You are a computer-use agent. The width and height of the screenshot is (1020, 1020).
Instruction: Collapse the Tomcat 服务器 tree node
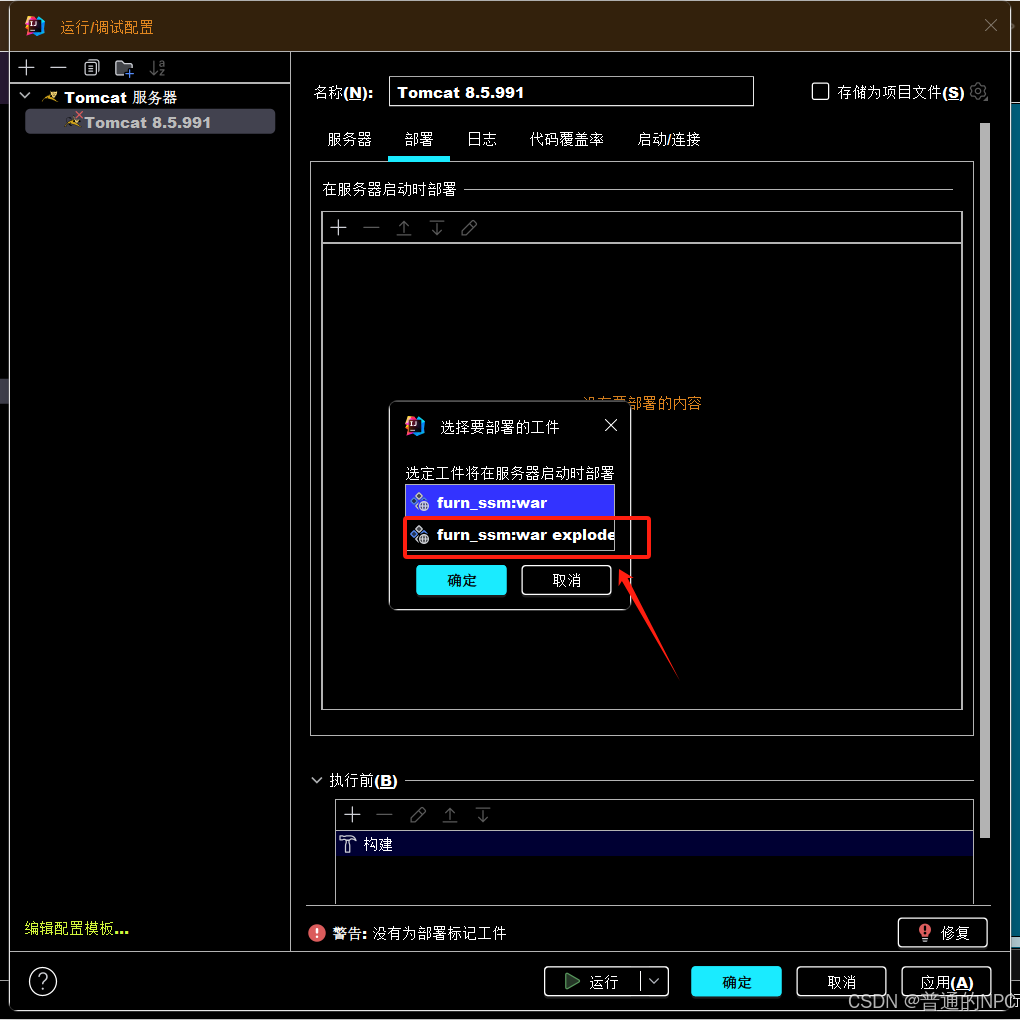click(x=25, y=96)
